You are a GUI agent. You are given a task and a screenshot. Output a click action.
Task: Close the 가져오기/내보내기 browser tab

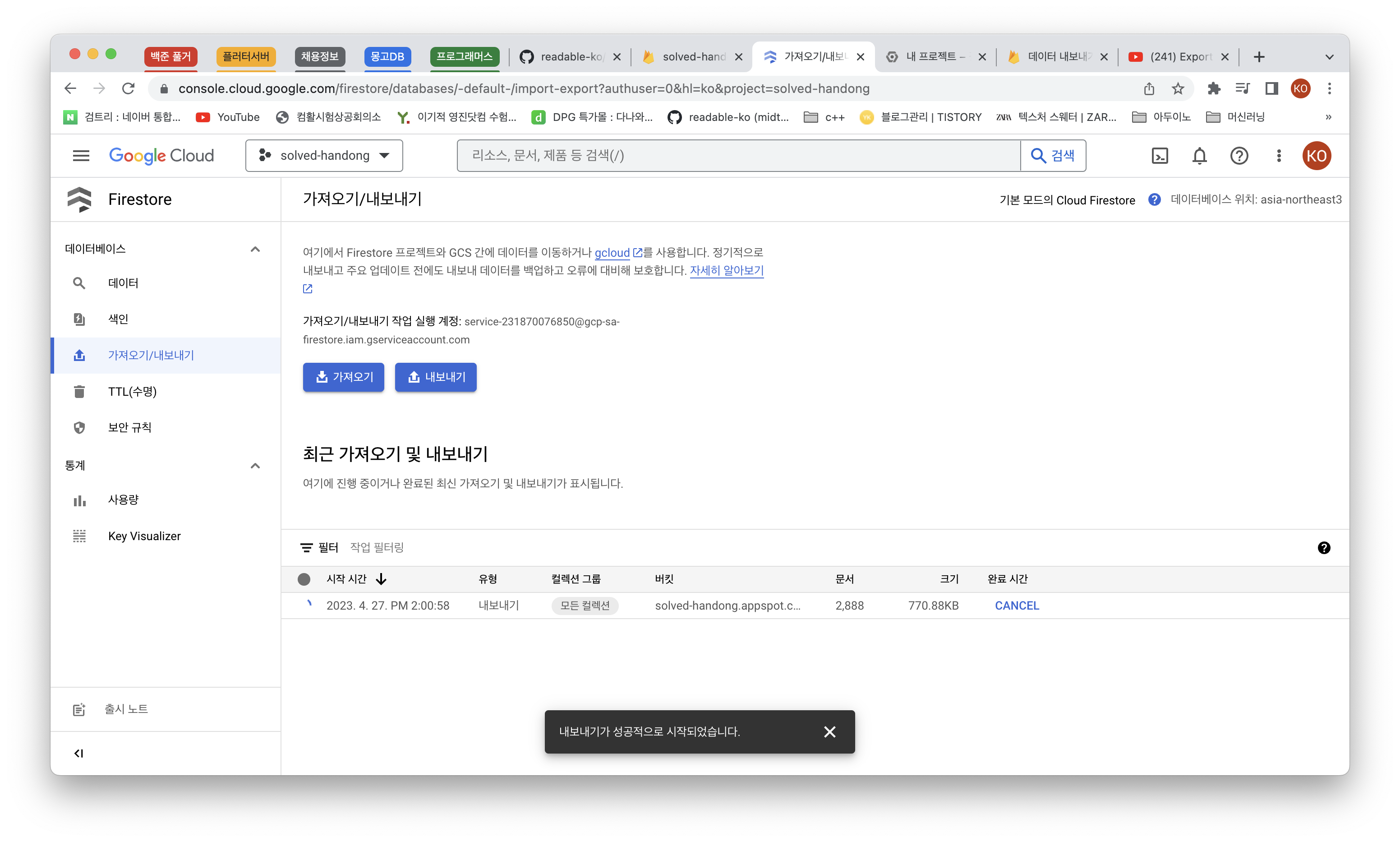[860, 57]
